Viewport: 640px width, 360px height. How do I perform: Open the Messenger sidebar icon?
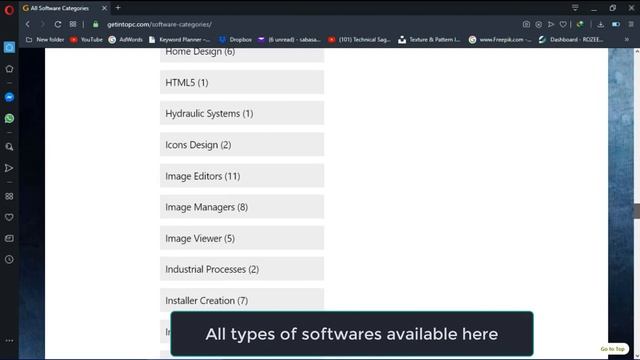click(9, 97)
